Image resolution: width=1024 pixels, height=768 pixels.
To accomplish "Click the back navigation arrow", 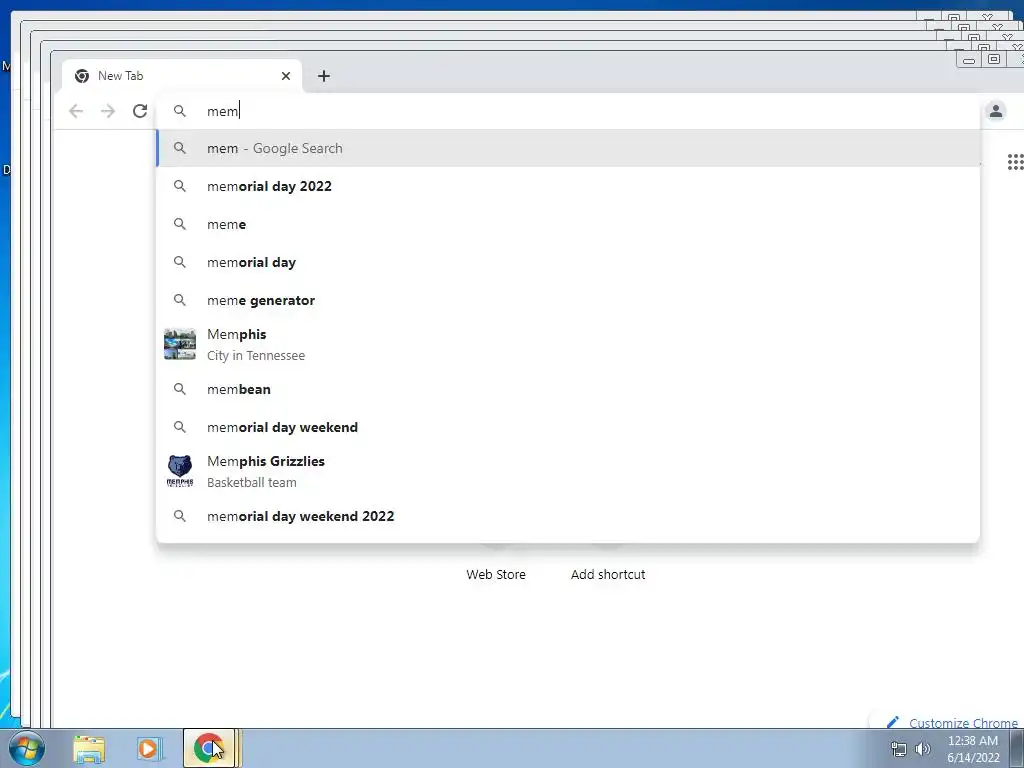I will 76,111.
